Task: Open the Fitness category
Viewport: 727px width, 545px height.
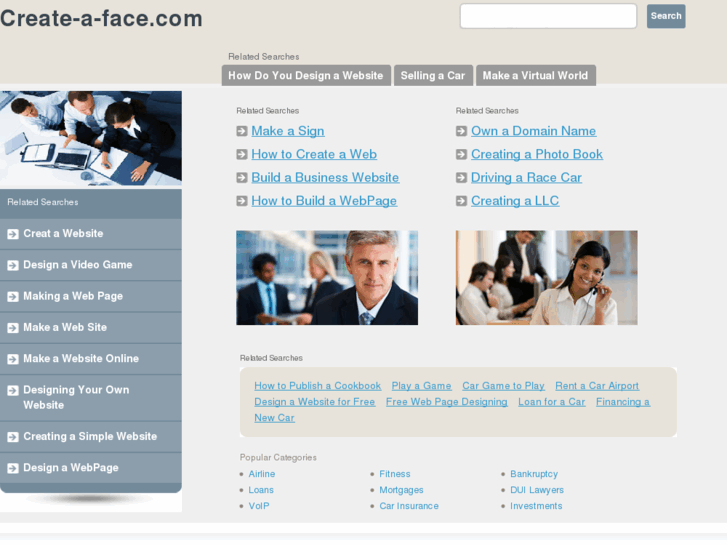Action: 395,474
